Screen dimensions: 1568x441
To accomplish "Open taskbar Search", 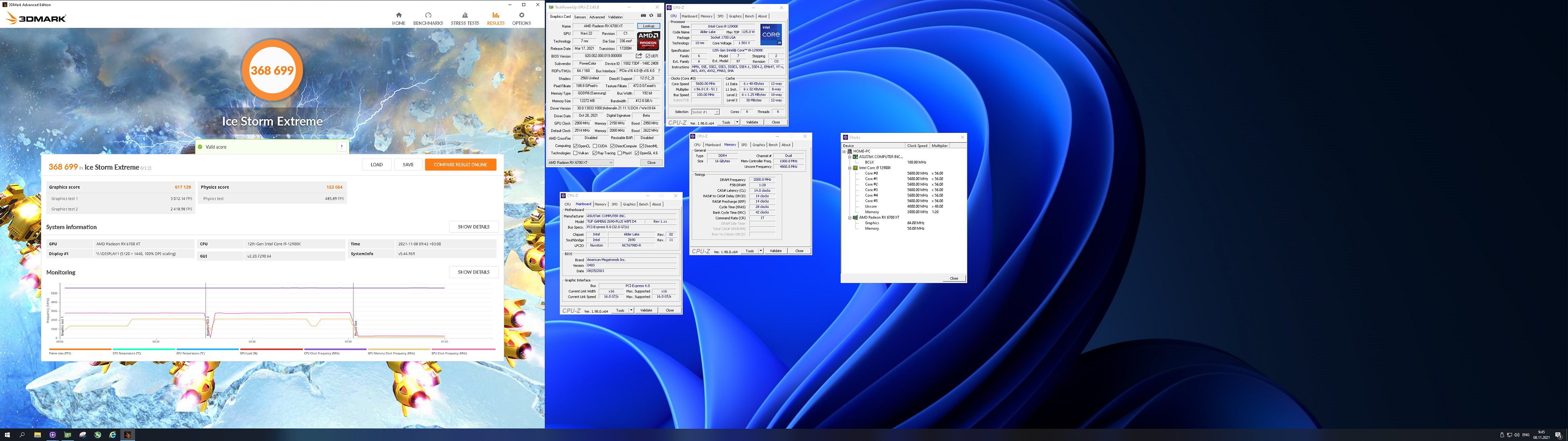I will (23, 435).
